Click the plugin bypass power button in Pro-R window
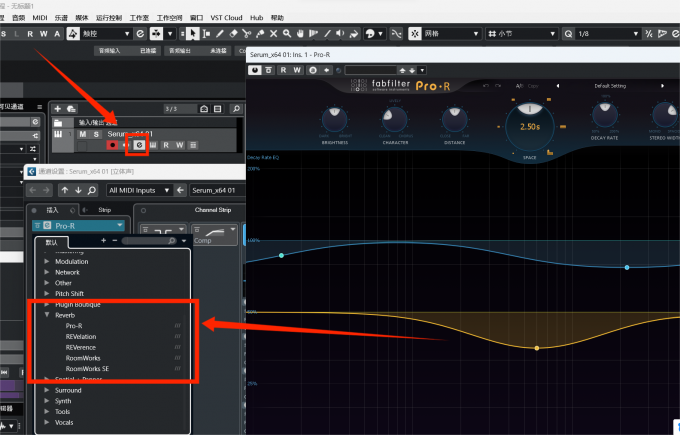 tap(255, 70)
